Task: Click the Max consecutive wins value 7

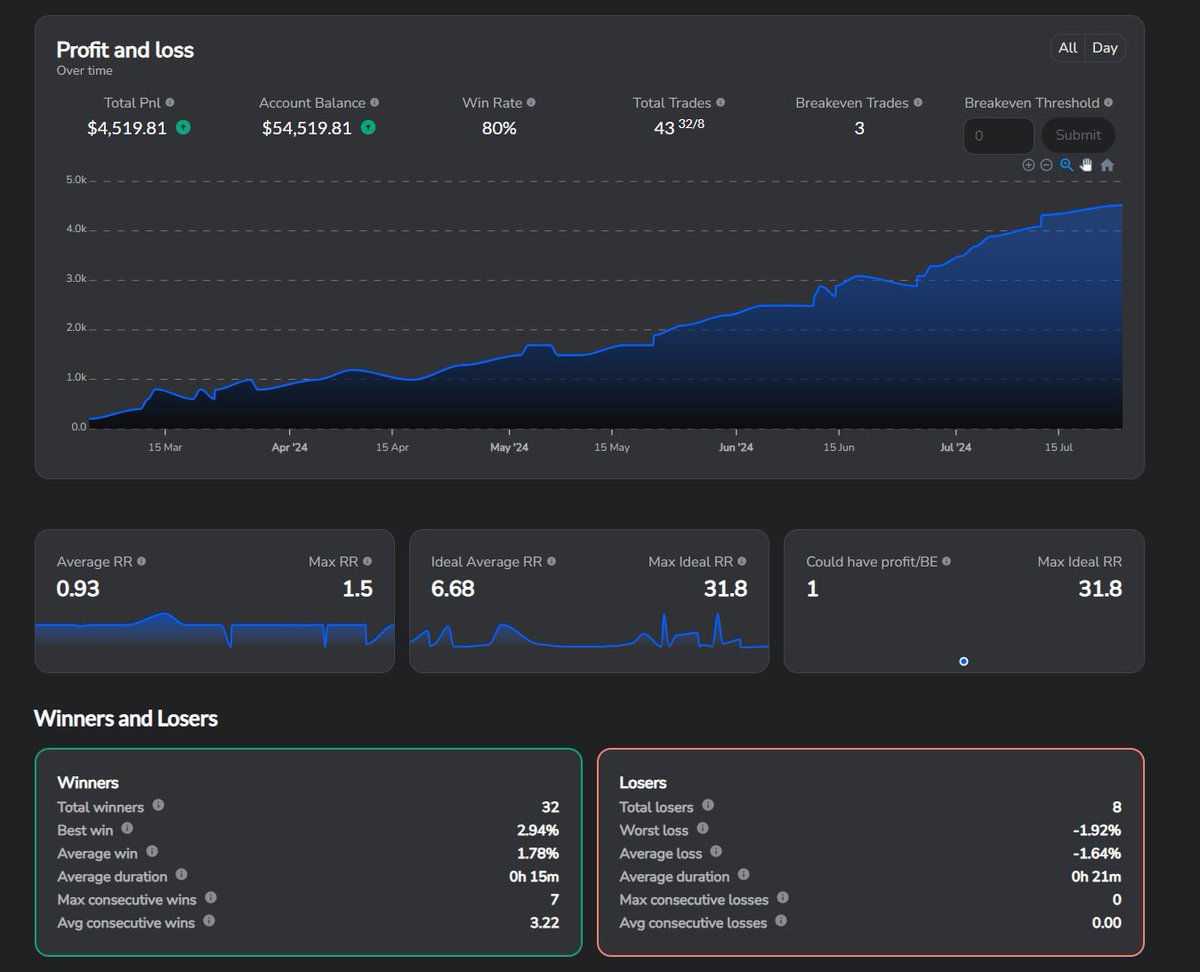Action: (555, 899)
